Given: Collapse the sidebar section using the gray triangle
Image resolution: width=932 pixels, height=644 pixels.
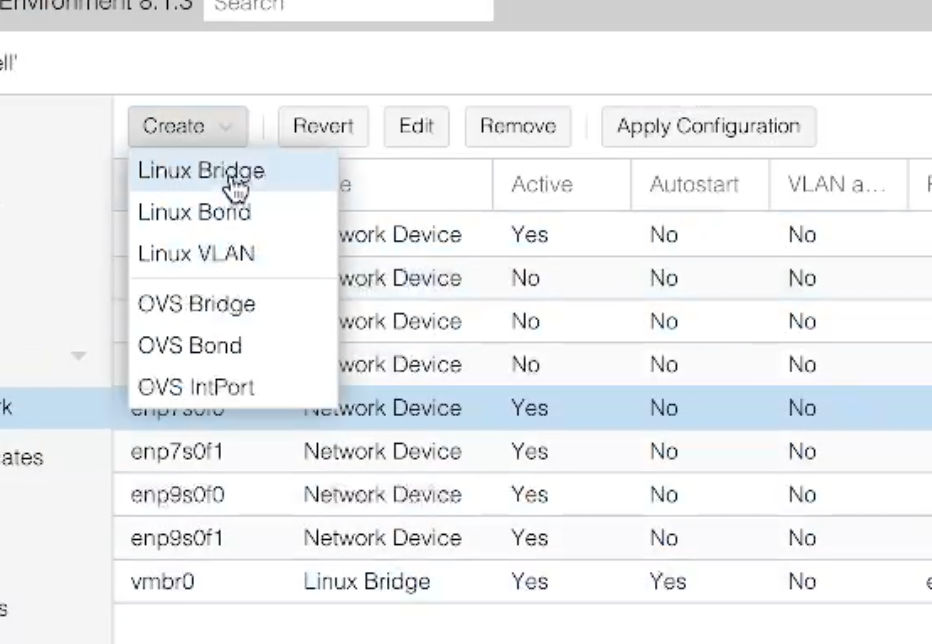Looking at the screenshot, I should [x=78, y=353].
